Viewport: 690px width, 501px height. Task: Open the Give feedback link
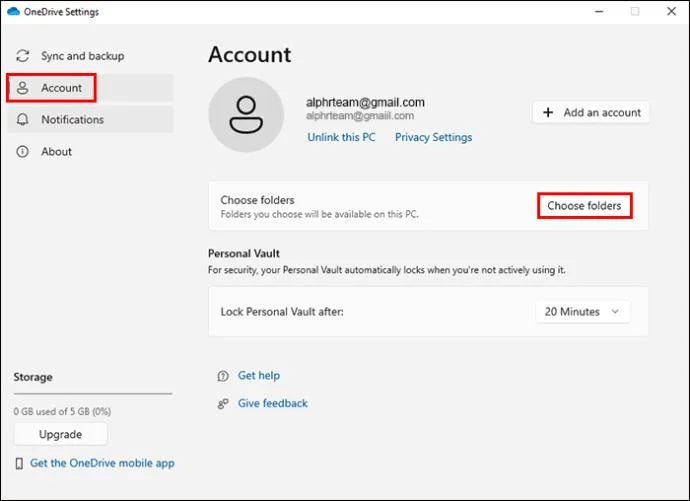click(x=272, y=403)
